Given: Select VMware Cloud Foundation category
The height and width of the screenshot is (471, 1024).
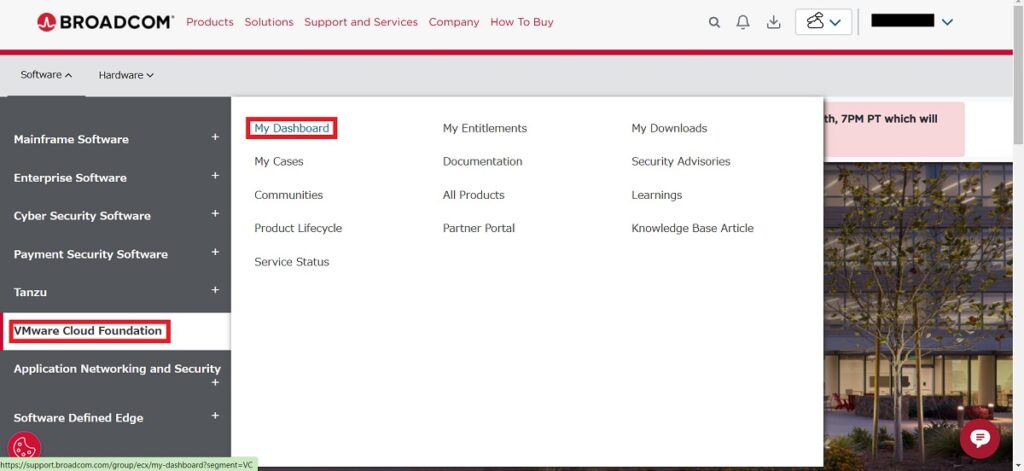Looking at the screenshot, I should click(x=88, y=331).
